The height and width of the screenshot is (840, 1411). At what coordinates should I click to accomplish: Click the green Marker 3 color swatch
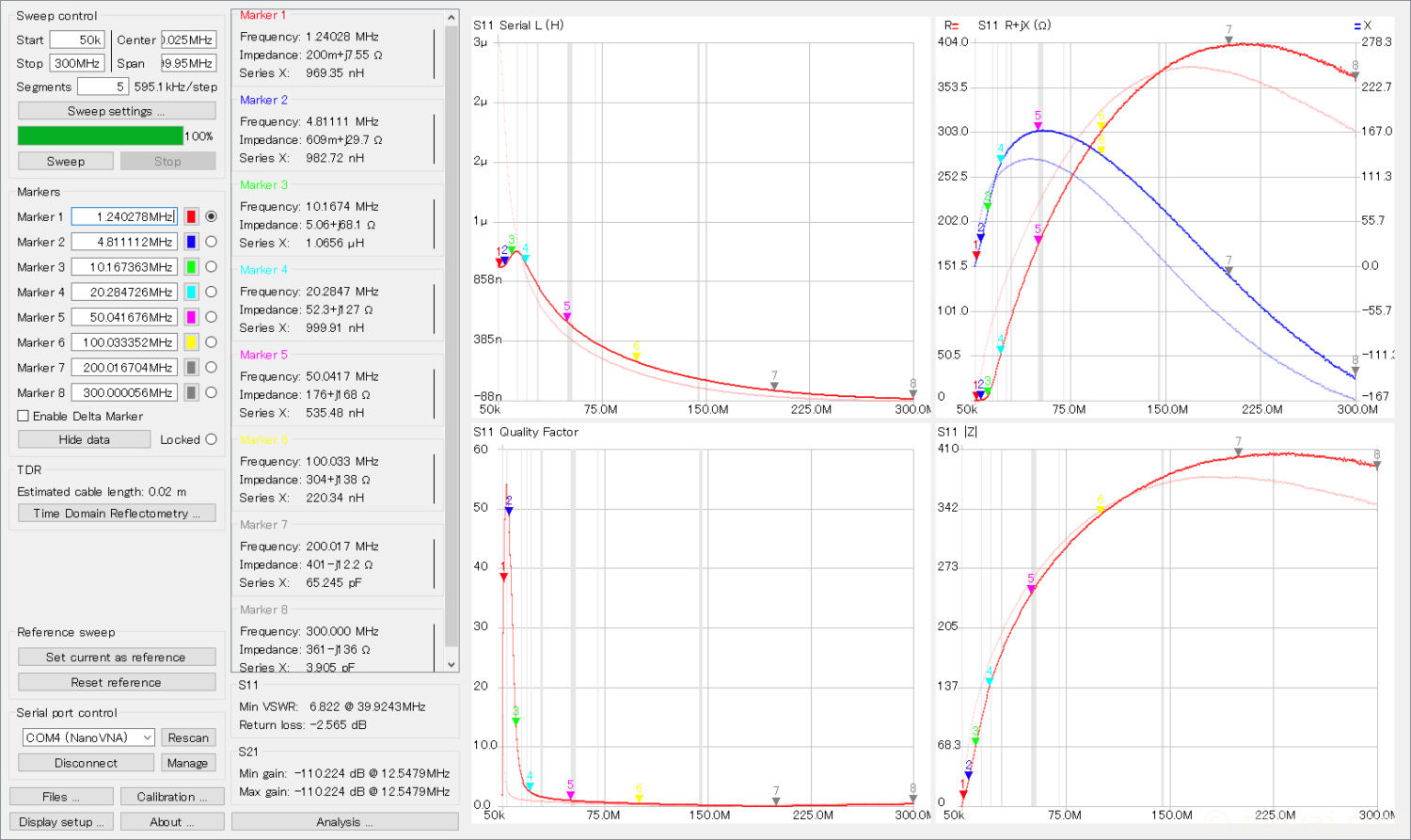191,267
